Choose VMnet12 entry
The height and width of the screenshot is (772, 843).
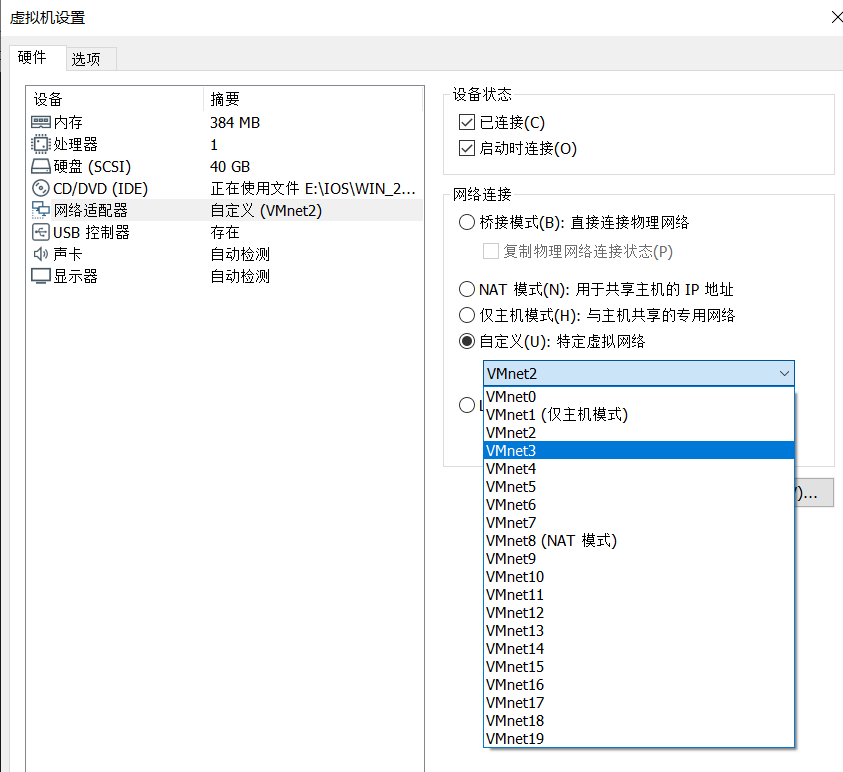tap(639, 613)
